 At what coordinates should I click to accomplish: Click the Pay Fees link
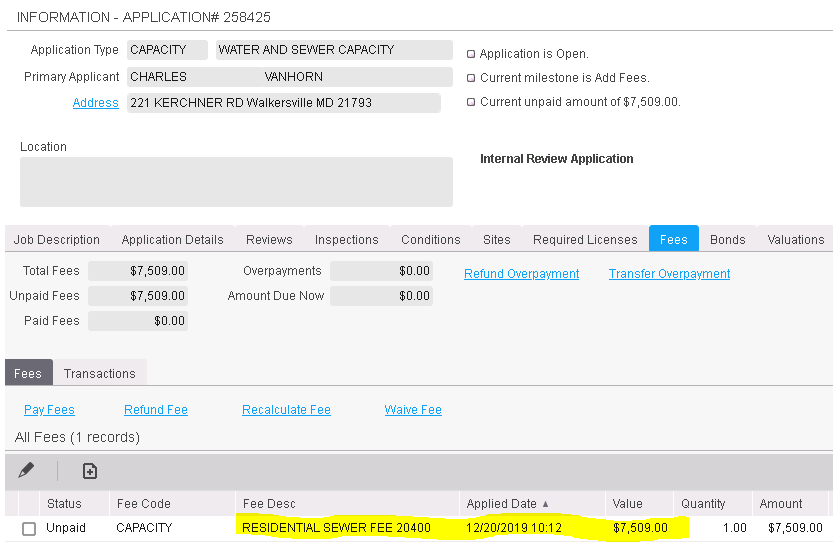(49, 409)
